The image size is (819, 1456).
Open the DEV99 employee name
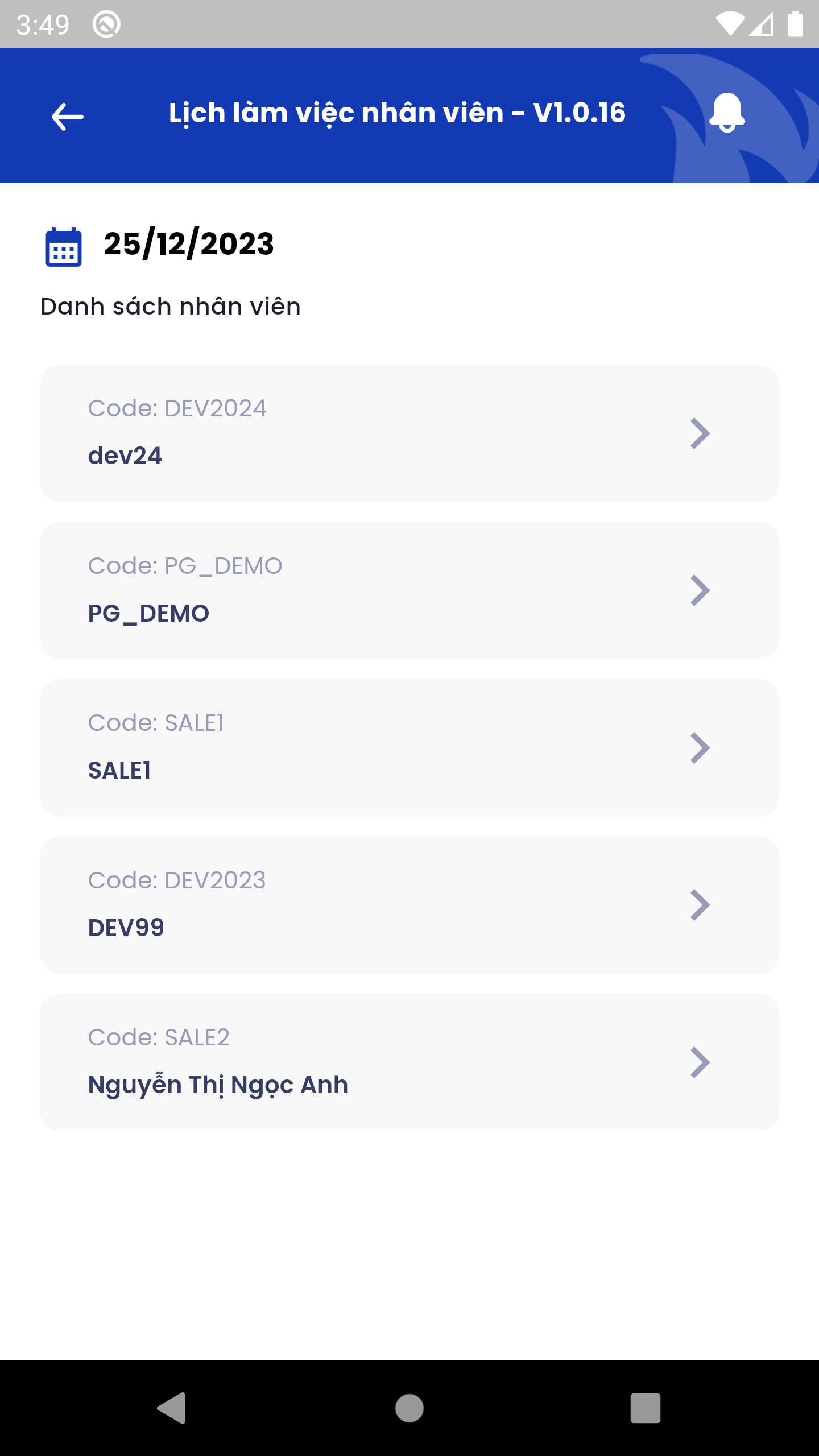126,928
